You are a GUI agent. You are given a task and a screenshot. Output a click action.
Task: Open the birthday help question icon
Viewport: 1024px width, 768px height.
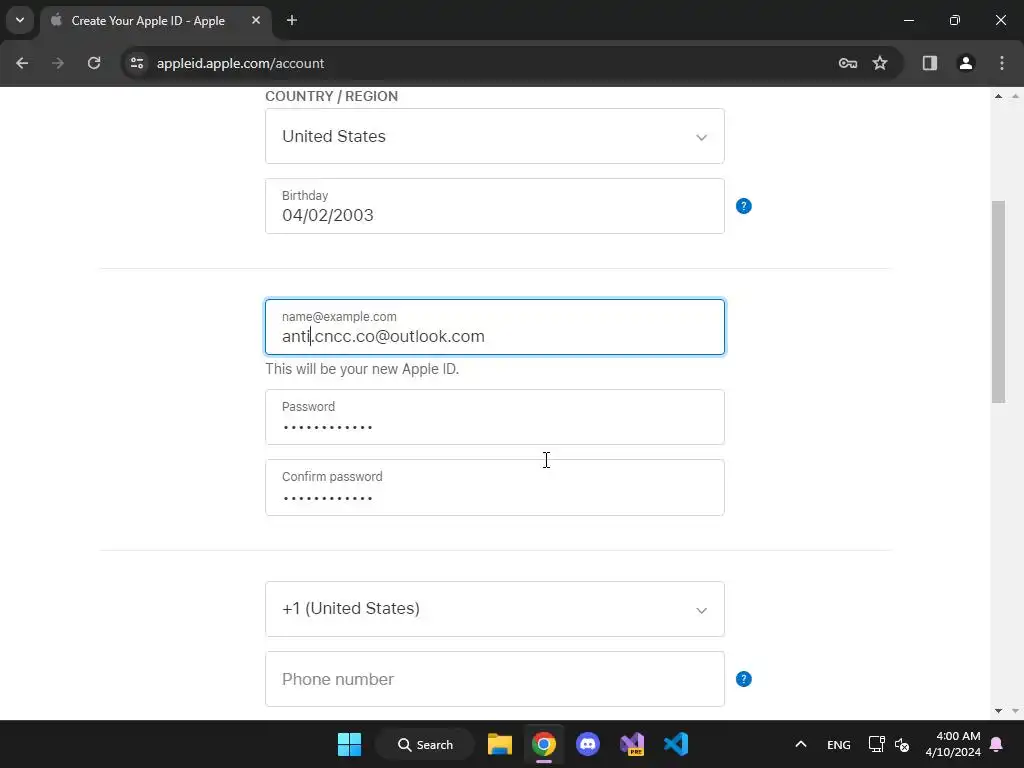744,206
